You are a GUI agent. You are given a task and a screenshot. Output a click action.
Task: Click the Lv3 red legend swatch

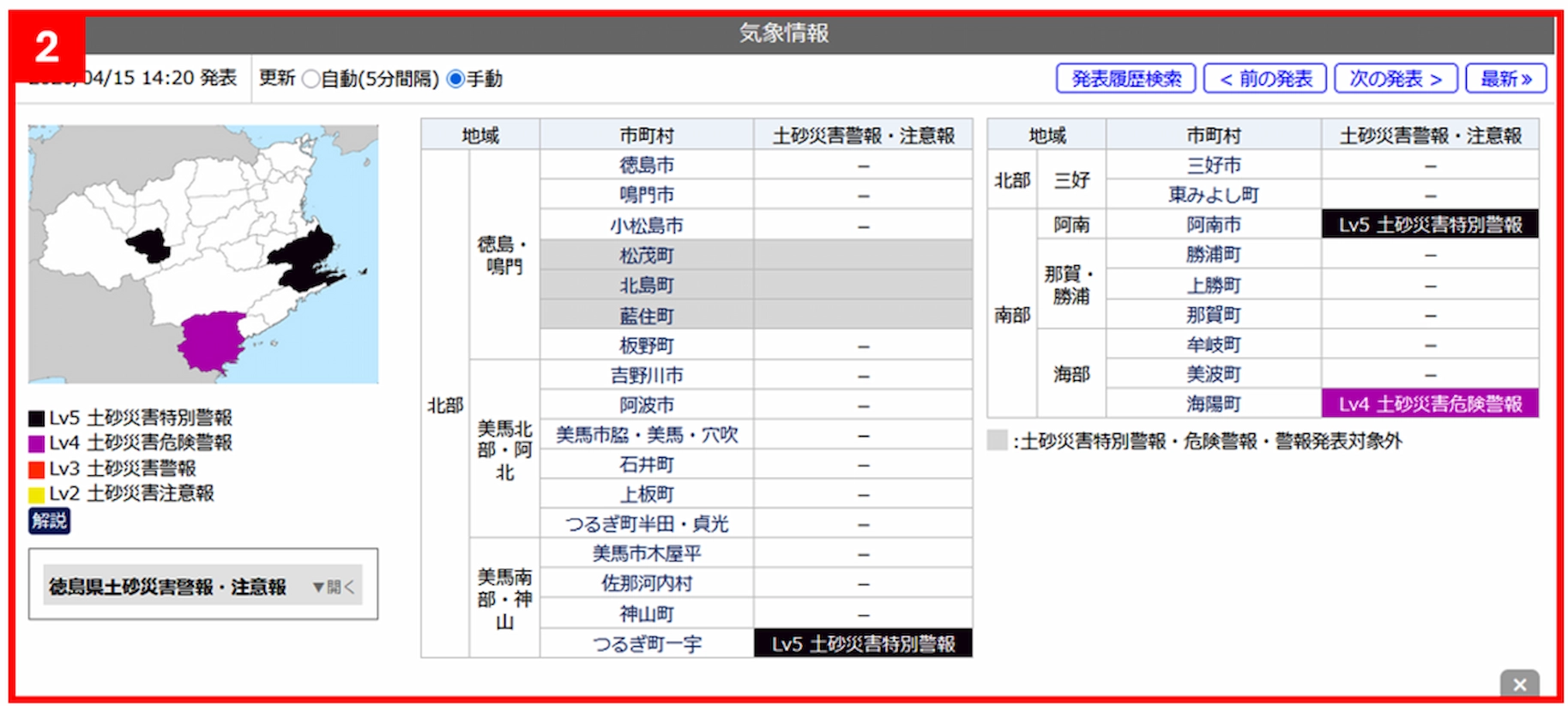[x=36, y=469]
